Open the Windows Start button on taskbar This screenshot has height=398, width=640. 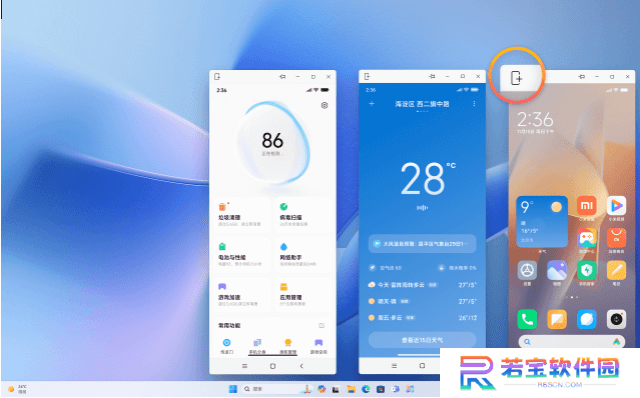(233, 389)
